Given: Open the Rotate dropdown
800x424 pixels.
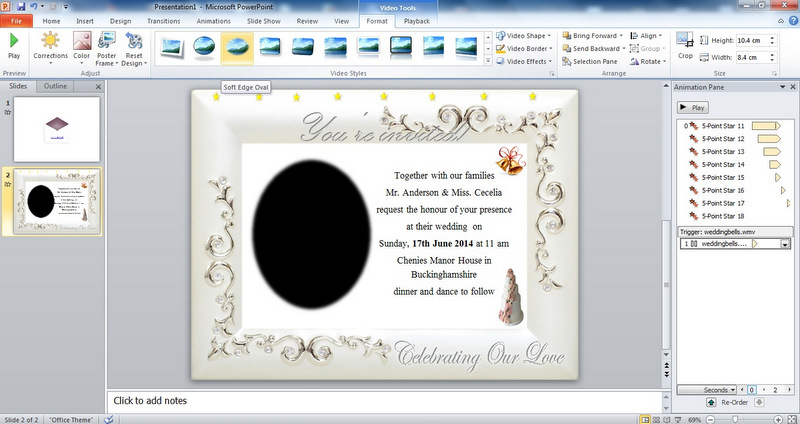Looking at the screenshot, I should tap(648, 61).
